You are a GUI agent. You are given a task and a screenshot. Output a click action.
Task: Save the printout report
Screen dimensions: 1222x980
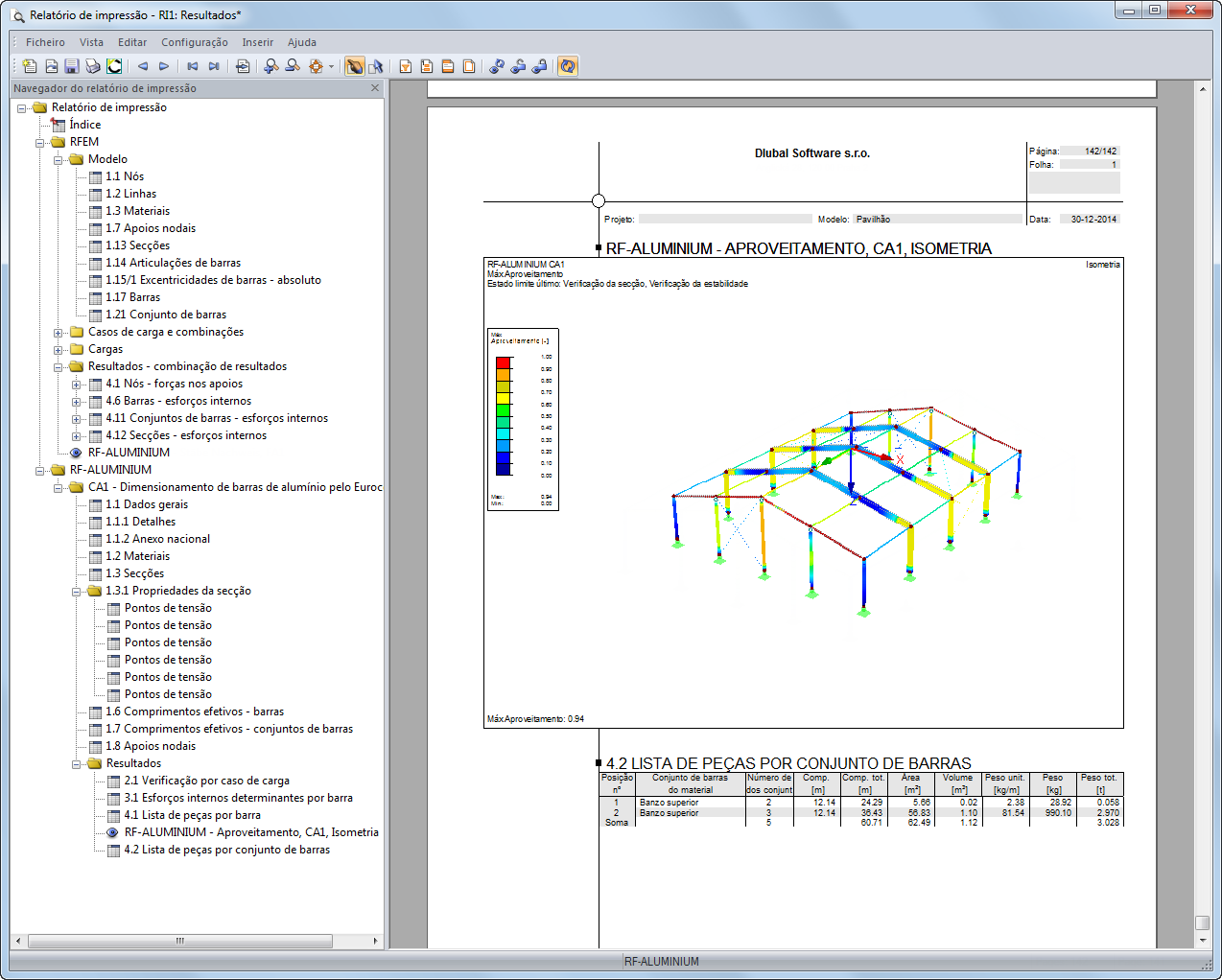click(72, 66)
